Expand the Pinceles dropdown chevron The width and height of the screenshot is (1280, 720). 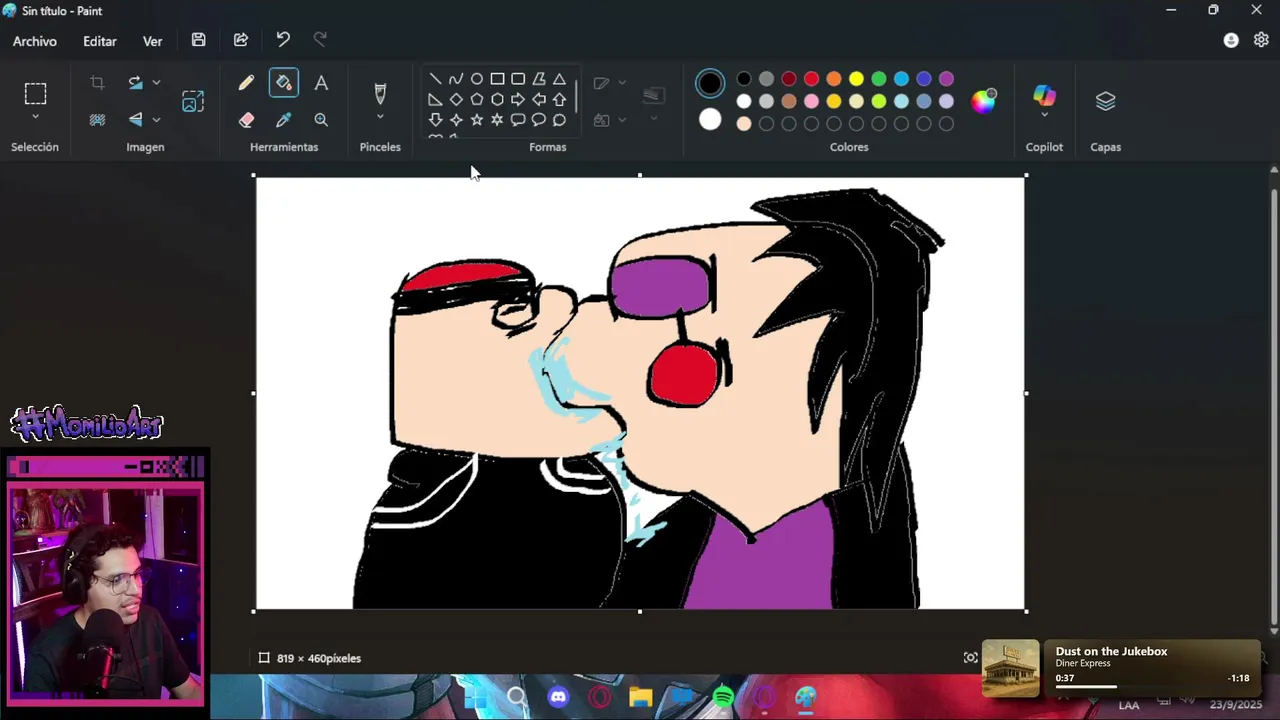(380, 117)
